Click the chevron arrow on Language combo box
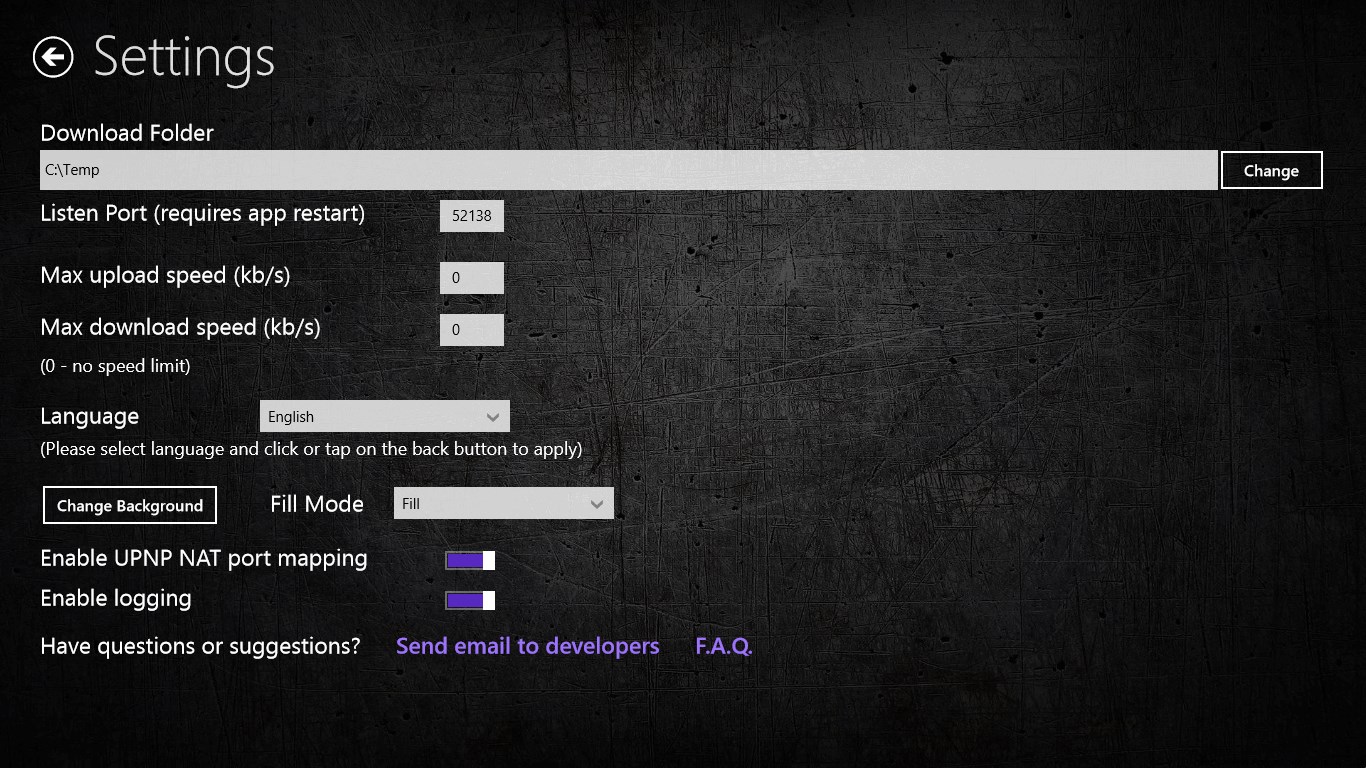 492,416
